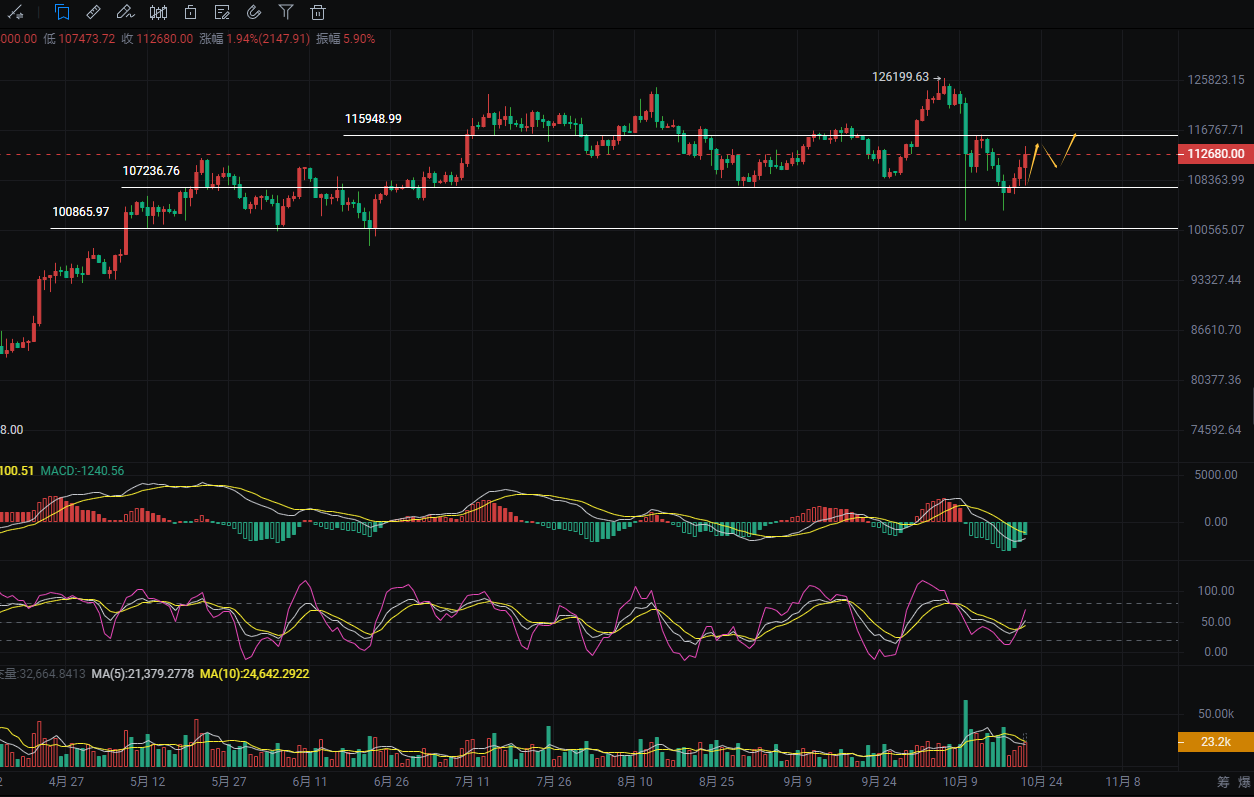The image size is (1254, 797).
Task: Select the MACD:-1240.56 indicator label
Action: [82, 470]
